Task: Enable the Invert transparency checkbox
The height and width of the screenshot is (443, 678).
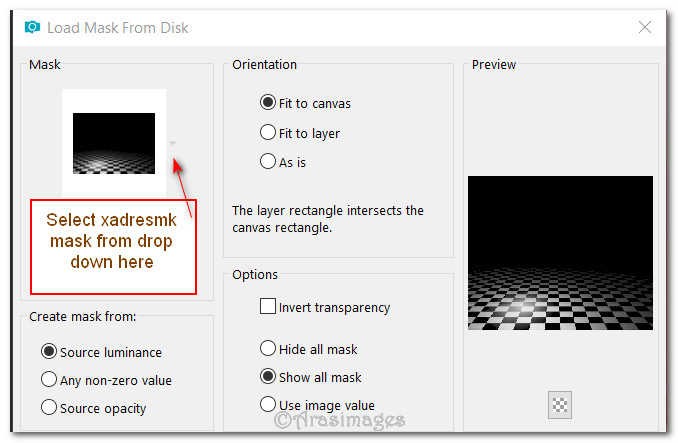Action: [x=268, y=307]
